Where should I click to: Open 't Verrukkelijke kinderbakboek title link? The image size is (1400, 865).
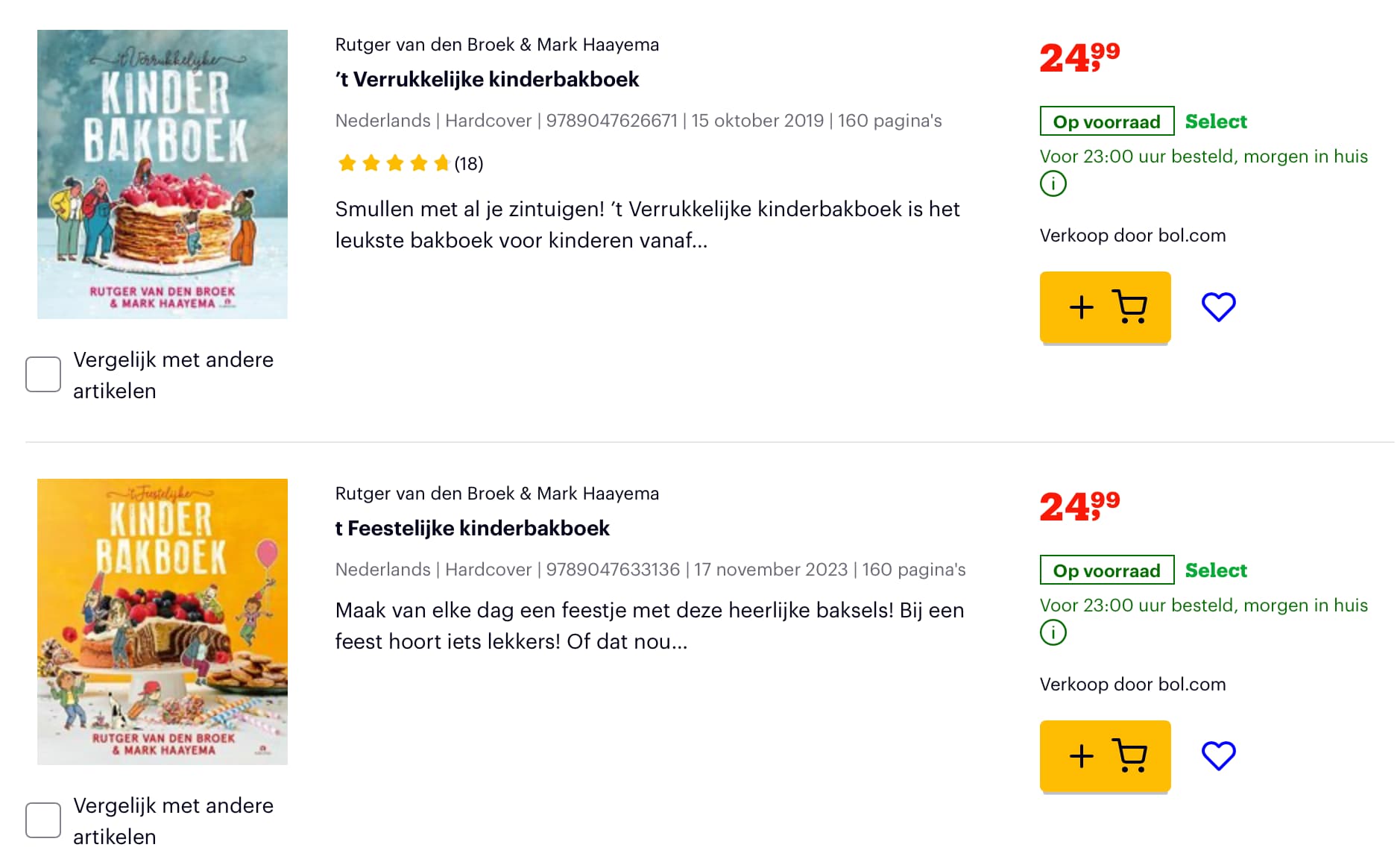point(487,80)
